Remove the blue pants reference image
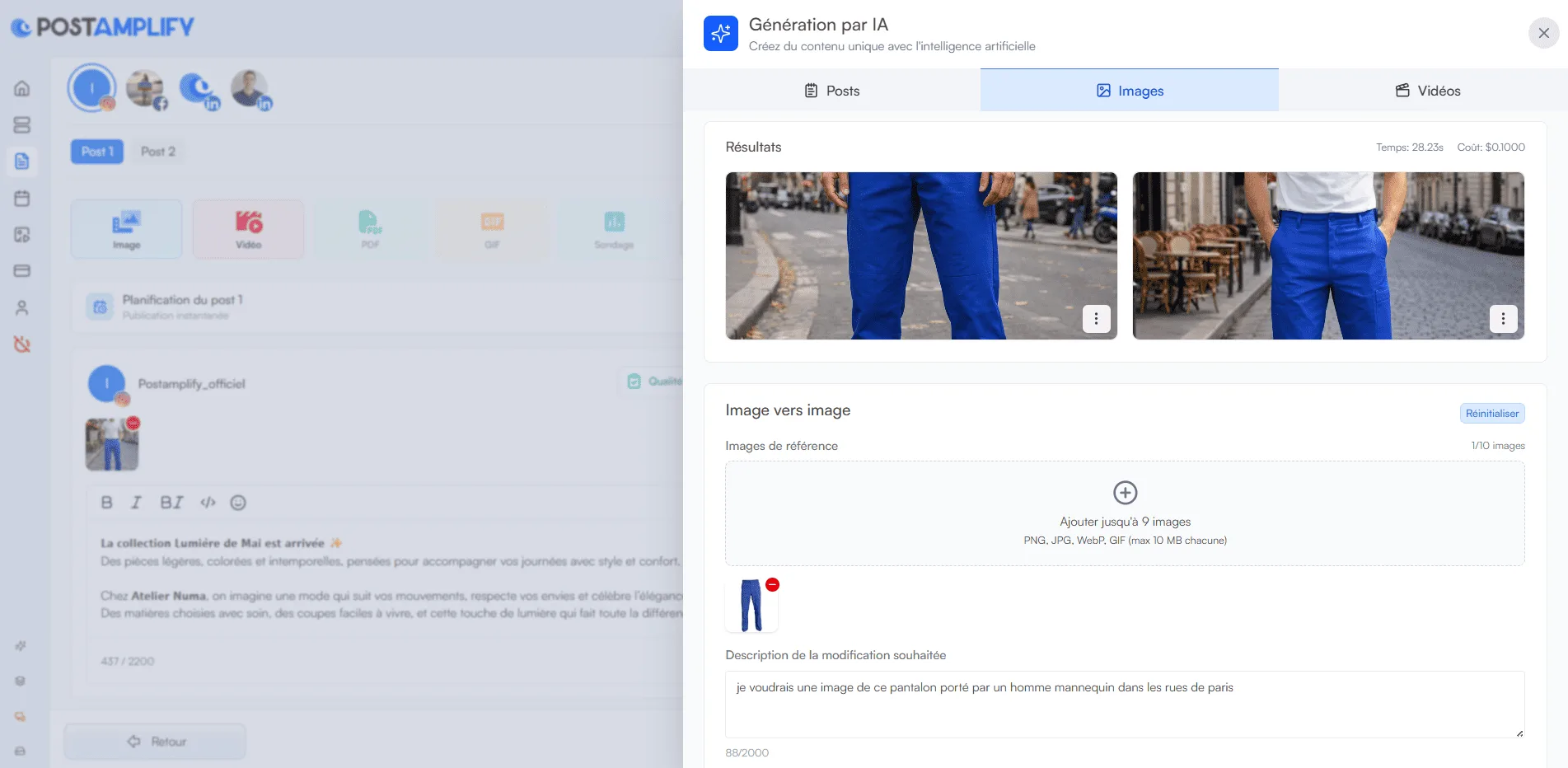 (x=772, y=584)
